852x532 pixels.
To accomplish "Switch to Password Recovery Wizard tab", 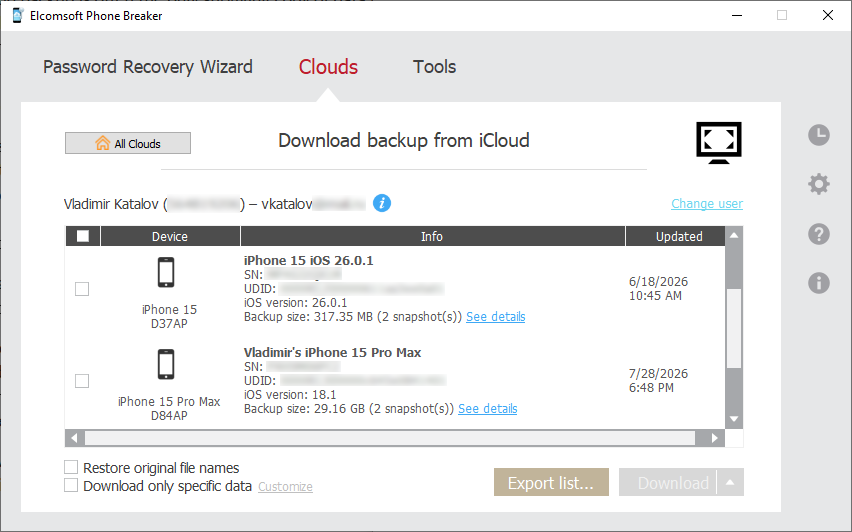I will [x=148, y=67].
